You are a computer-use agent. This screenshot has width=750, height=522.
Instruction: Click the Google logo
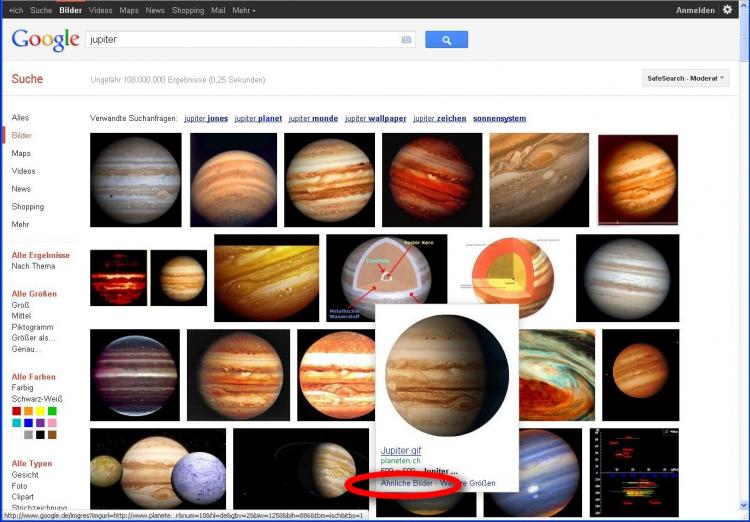point(45,40)
